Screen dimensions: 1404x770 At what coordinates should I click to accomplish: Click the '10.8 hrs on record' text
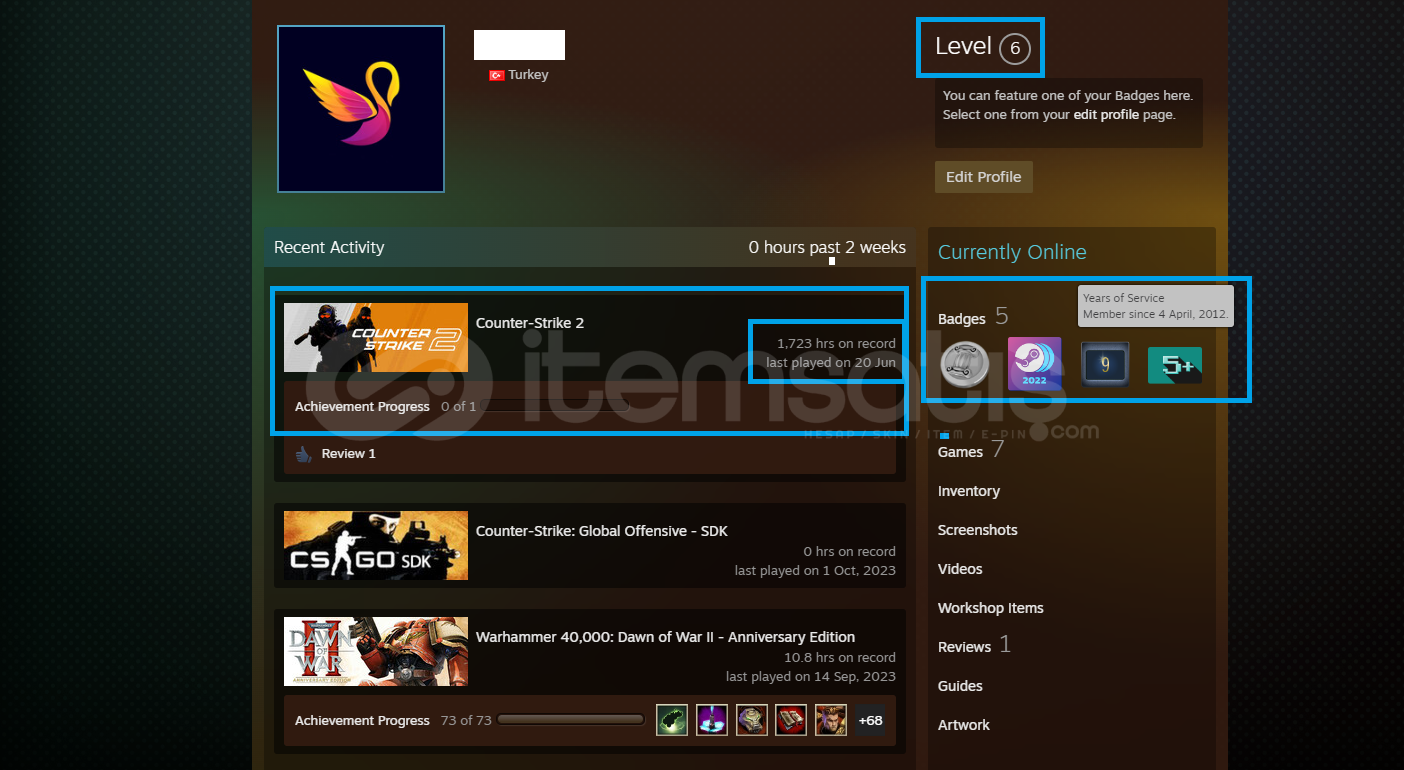click(840, 658)
